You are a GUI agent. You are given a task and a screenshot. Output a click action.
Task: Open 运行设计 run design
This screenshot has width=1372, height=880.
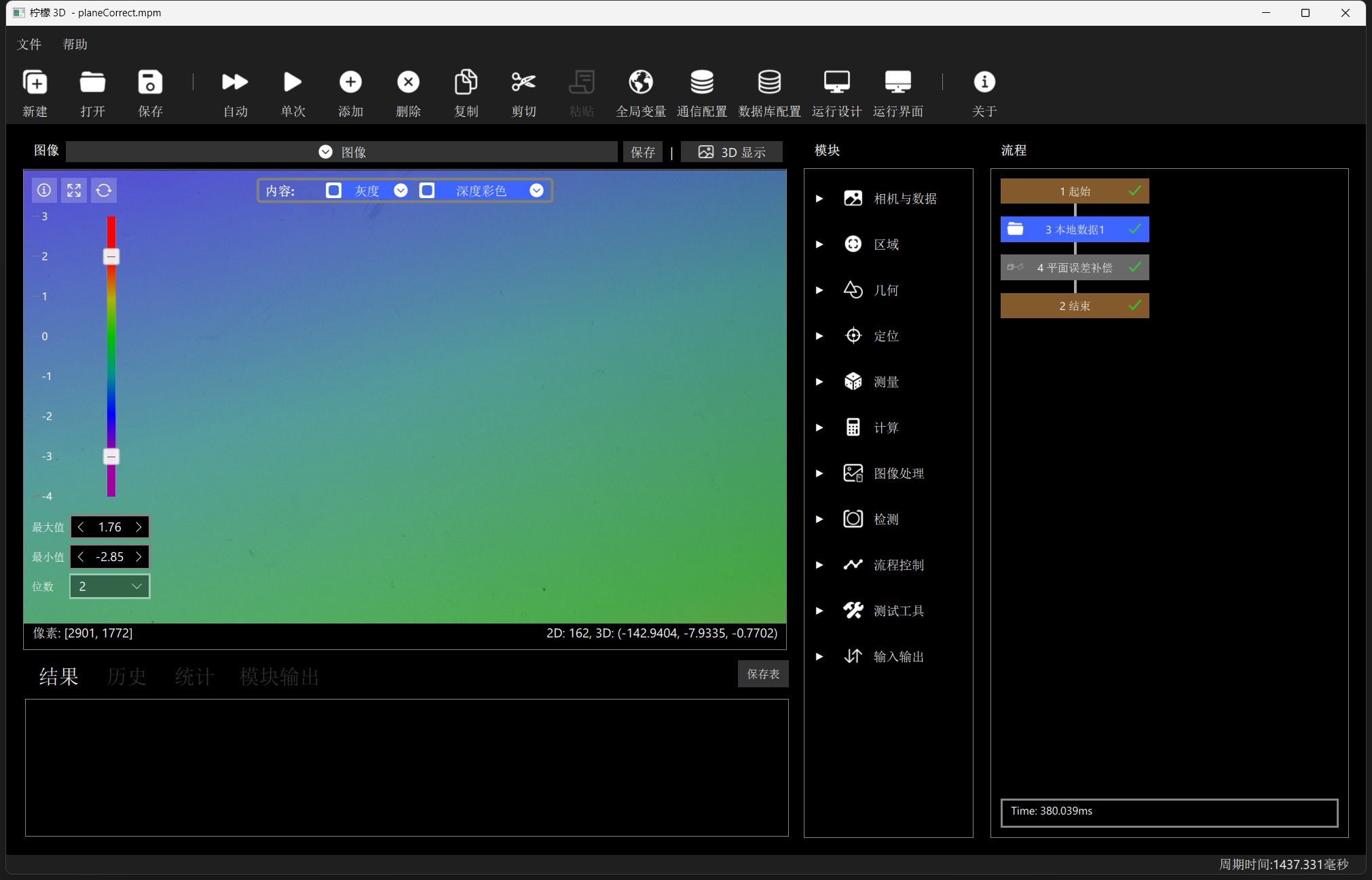pos(836,82)
